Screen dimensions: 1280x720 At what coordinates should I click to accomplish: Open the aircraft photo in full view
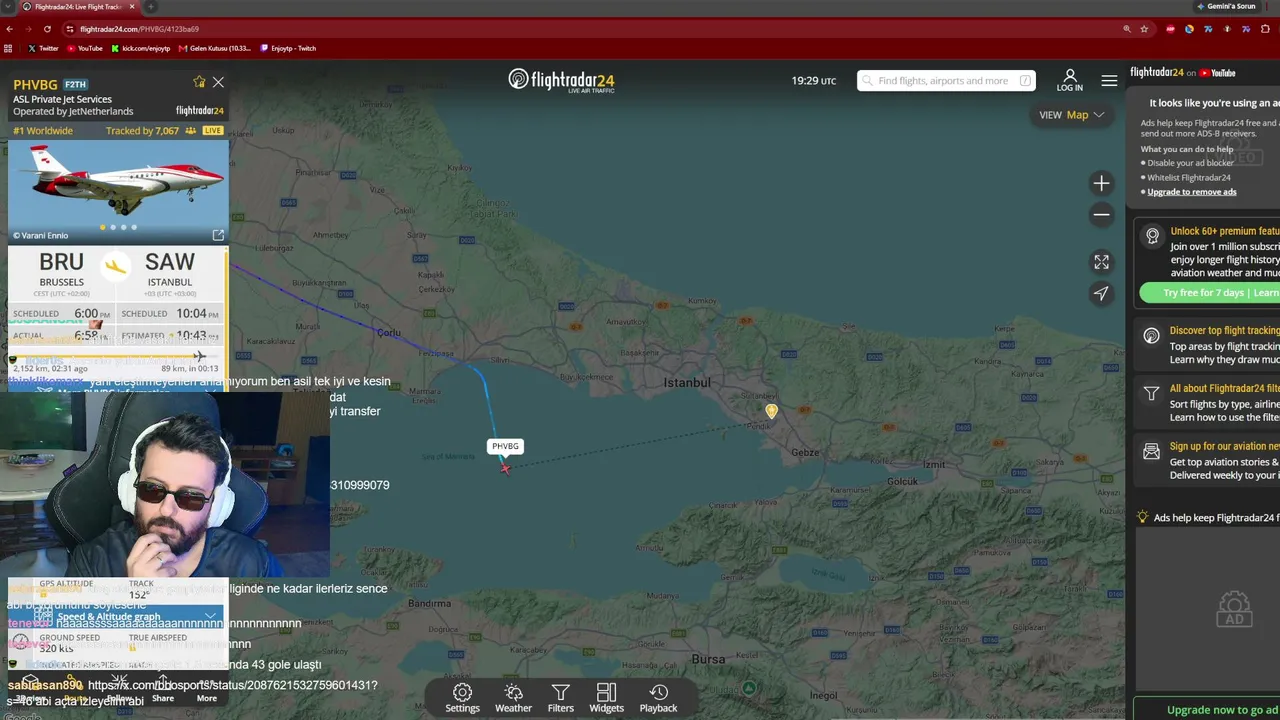(x=218, y=235)
